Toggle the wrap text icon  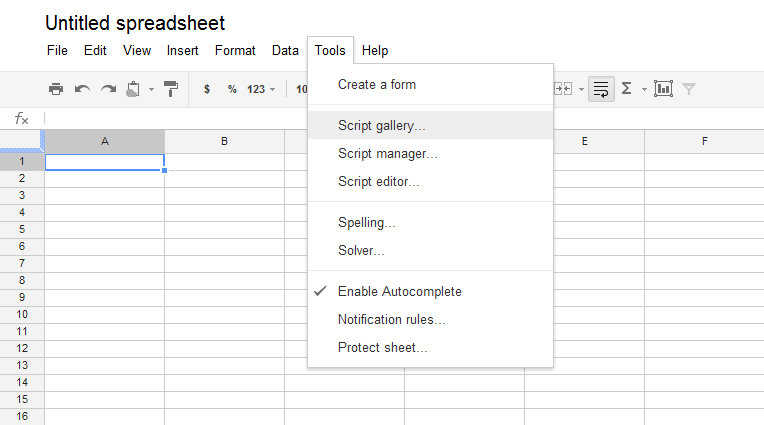[x=601, y=89]
